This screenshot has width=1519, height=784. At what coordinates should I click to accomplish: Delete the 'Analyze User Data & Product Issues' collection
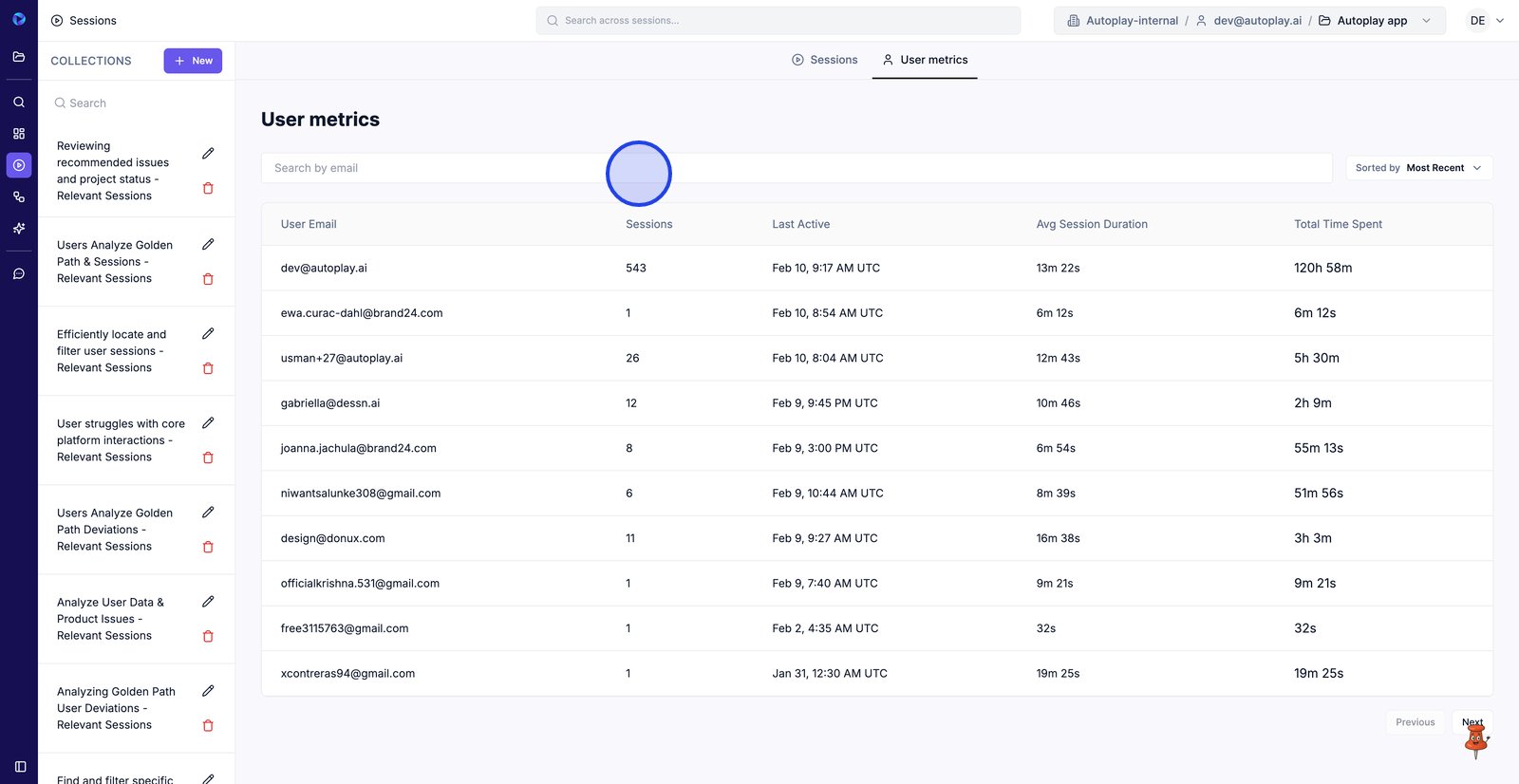(x=208, y=636)
